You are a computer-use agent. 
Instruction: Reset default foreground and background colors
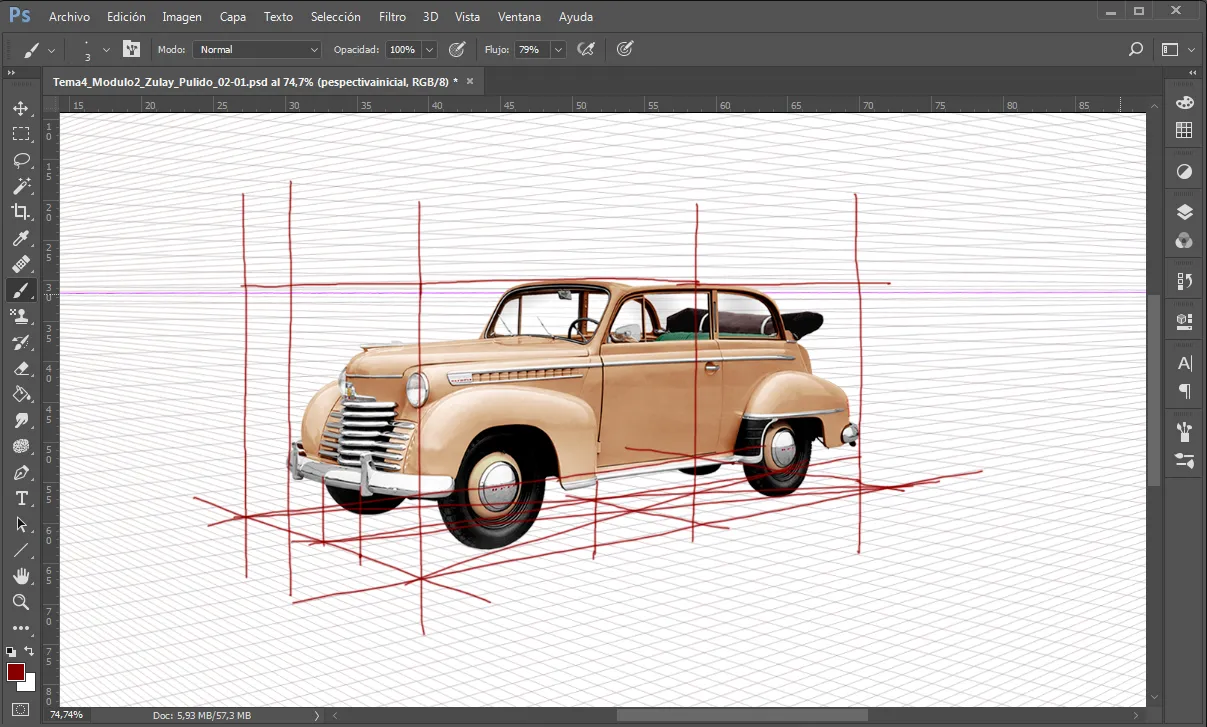11,651
